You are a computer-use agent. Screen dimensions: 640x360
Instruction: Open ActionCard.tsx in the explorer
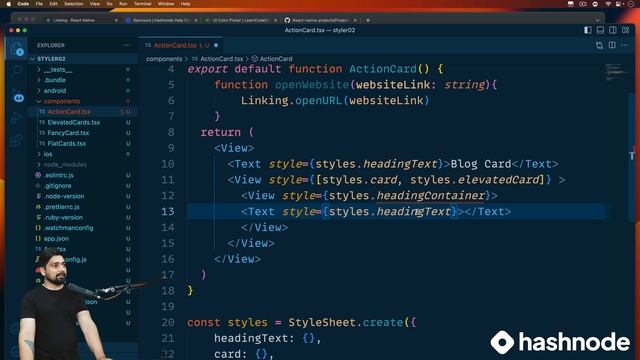(69, 112)
